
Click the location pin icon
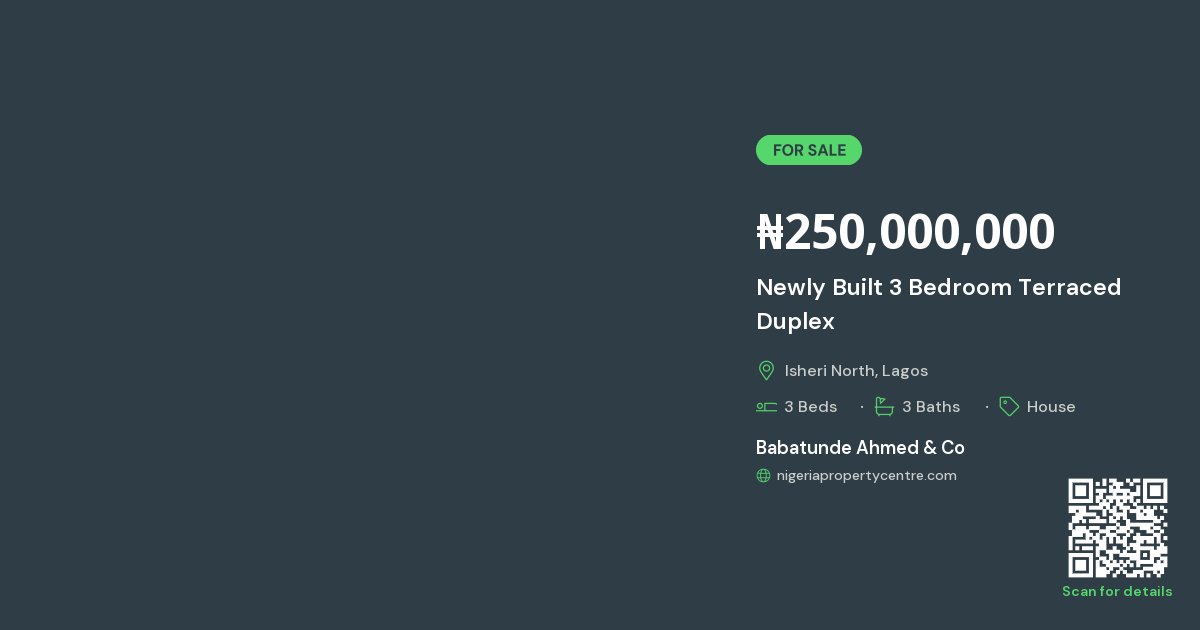[x=766, y=371]
